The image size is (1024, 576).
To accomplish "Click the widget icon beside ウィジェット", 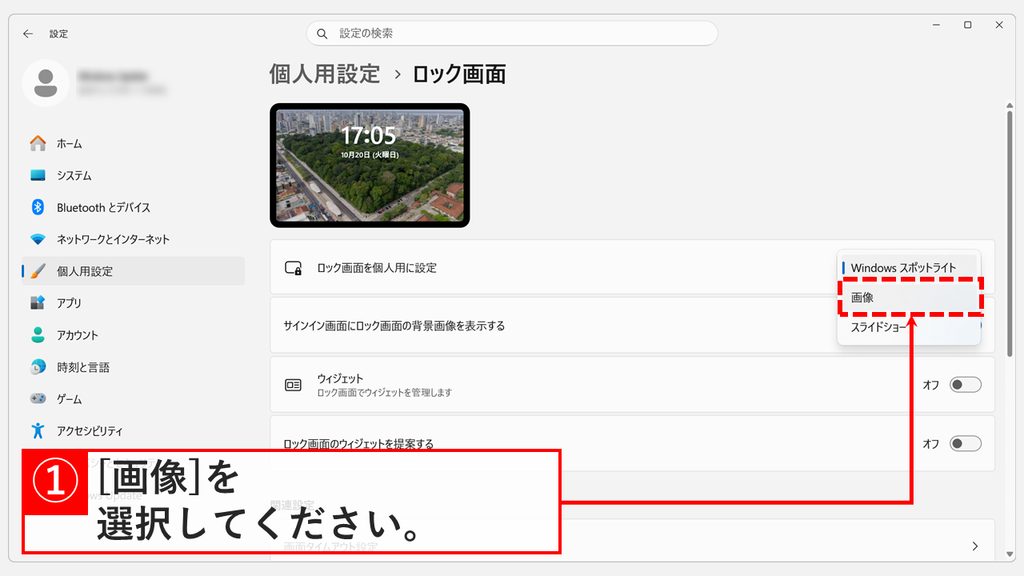I will (293, 385).
